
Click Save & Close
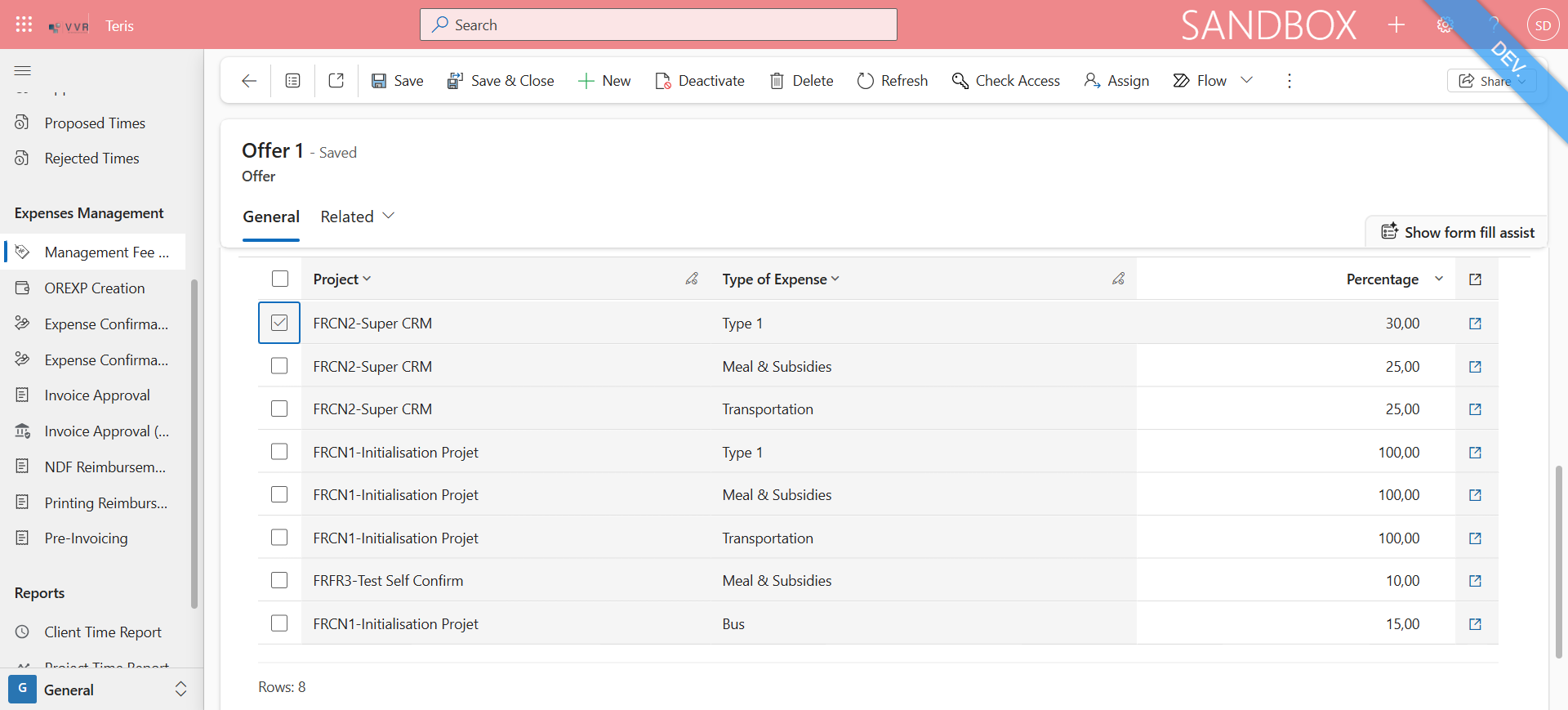click(x=501, y=81)
